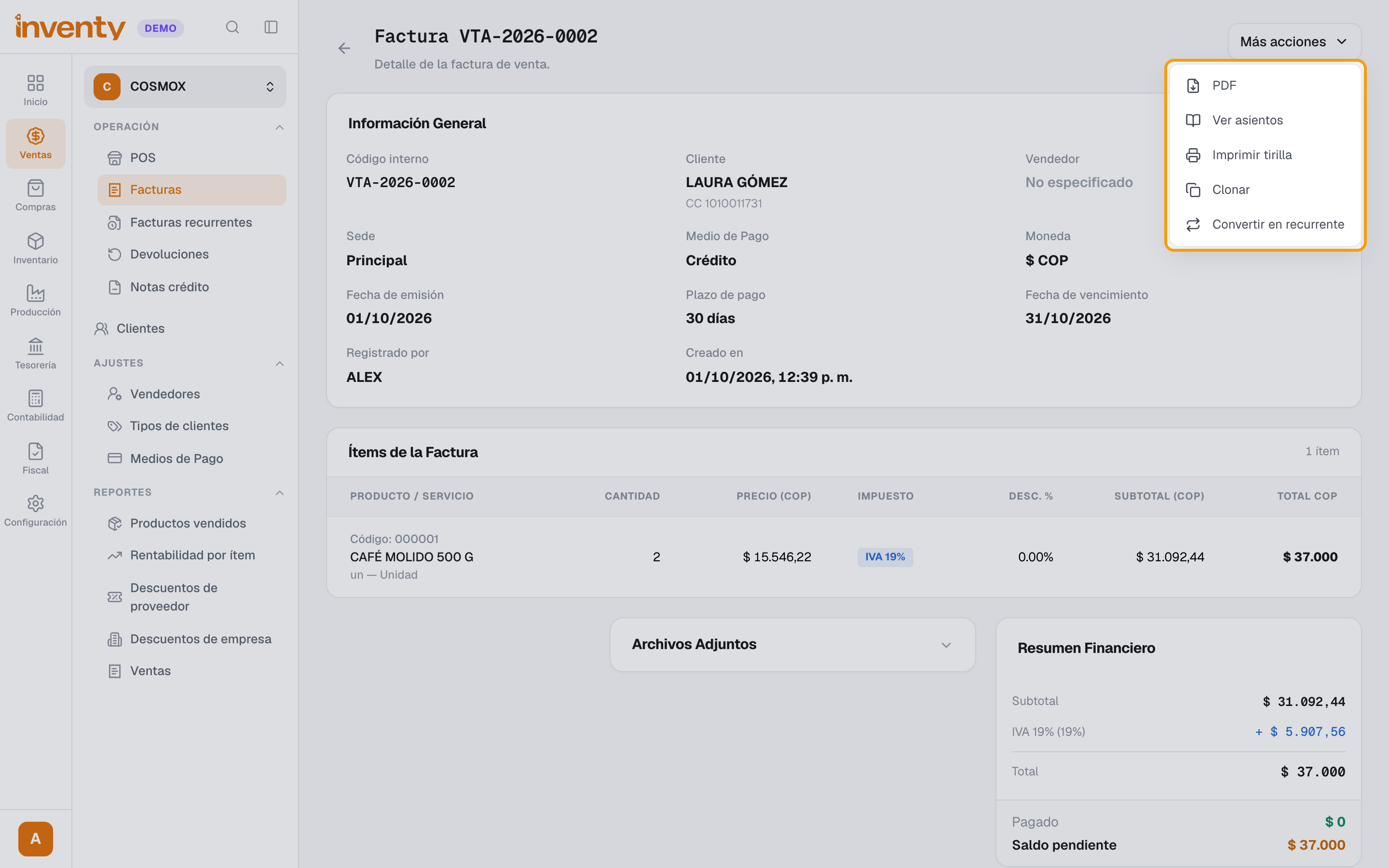Toggle the sidebar panel icon

click(x=271, y=27)
